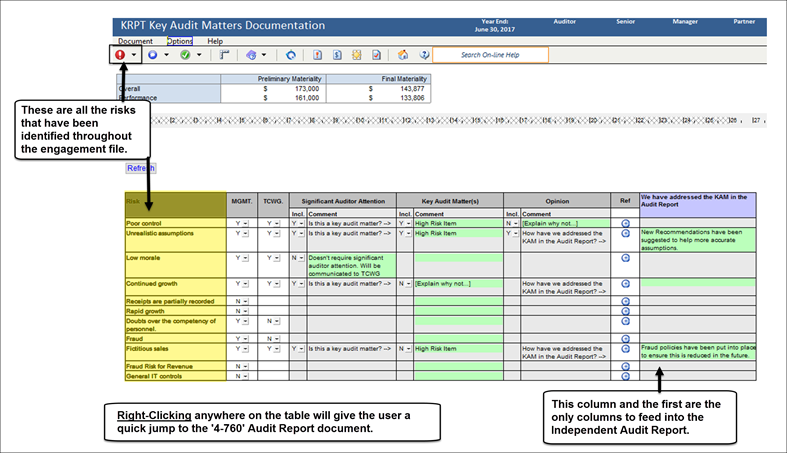This screenshot has width=787, height=454.
Task: Open MGMT. dropdown for General IT controls
Action: (x=245, y=376)
